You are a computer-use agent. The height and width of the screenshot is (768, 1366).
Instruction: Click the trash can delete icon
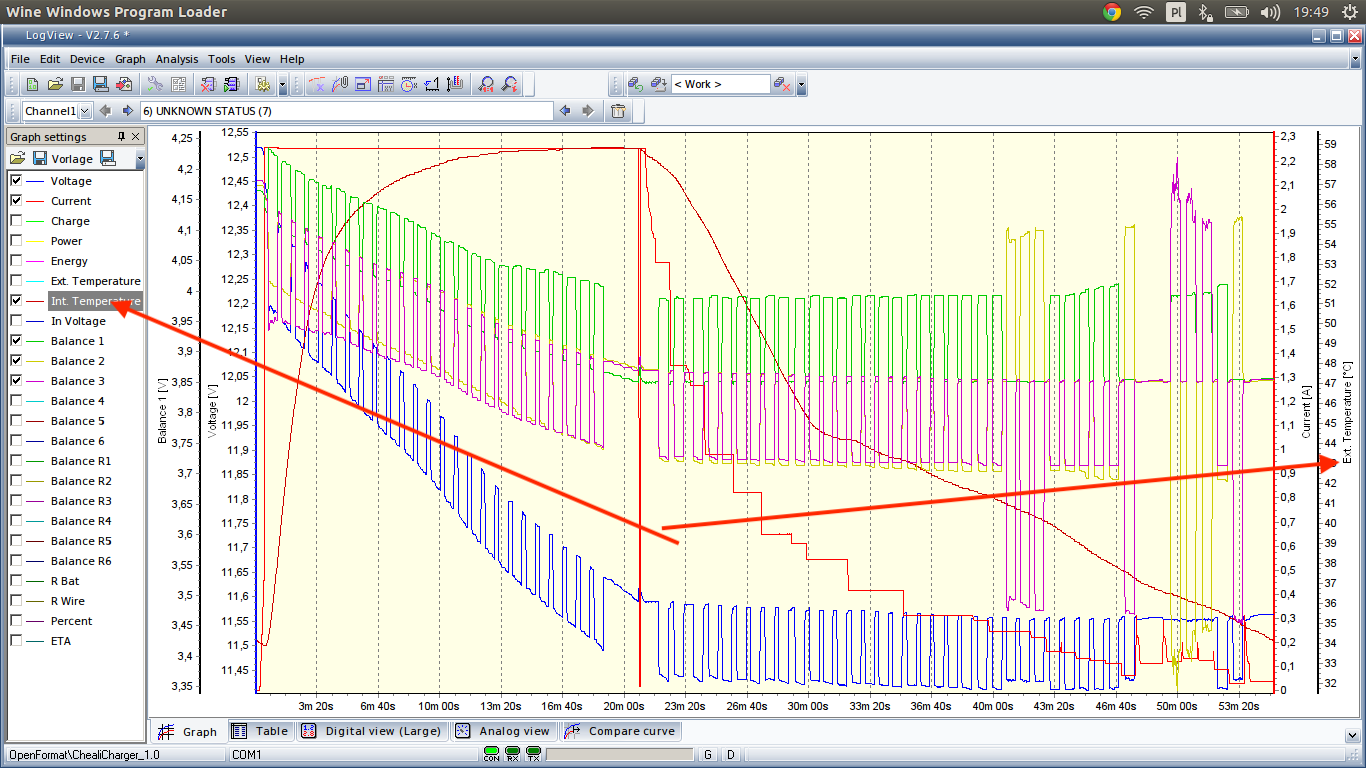[618, 111]
